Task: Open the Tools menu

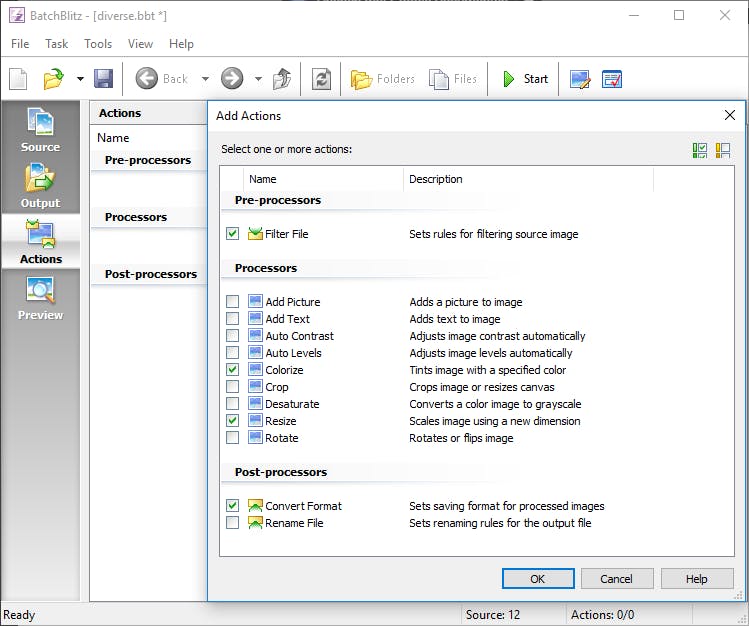Action: coord(98,44)
